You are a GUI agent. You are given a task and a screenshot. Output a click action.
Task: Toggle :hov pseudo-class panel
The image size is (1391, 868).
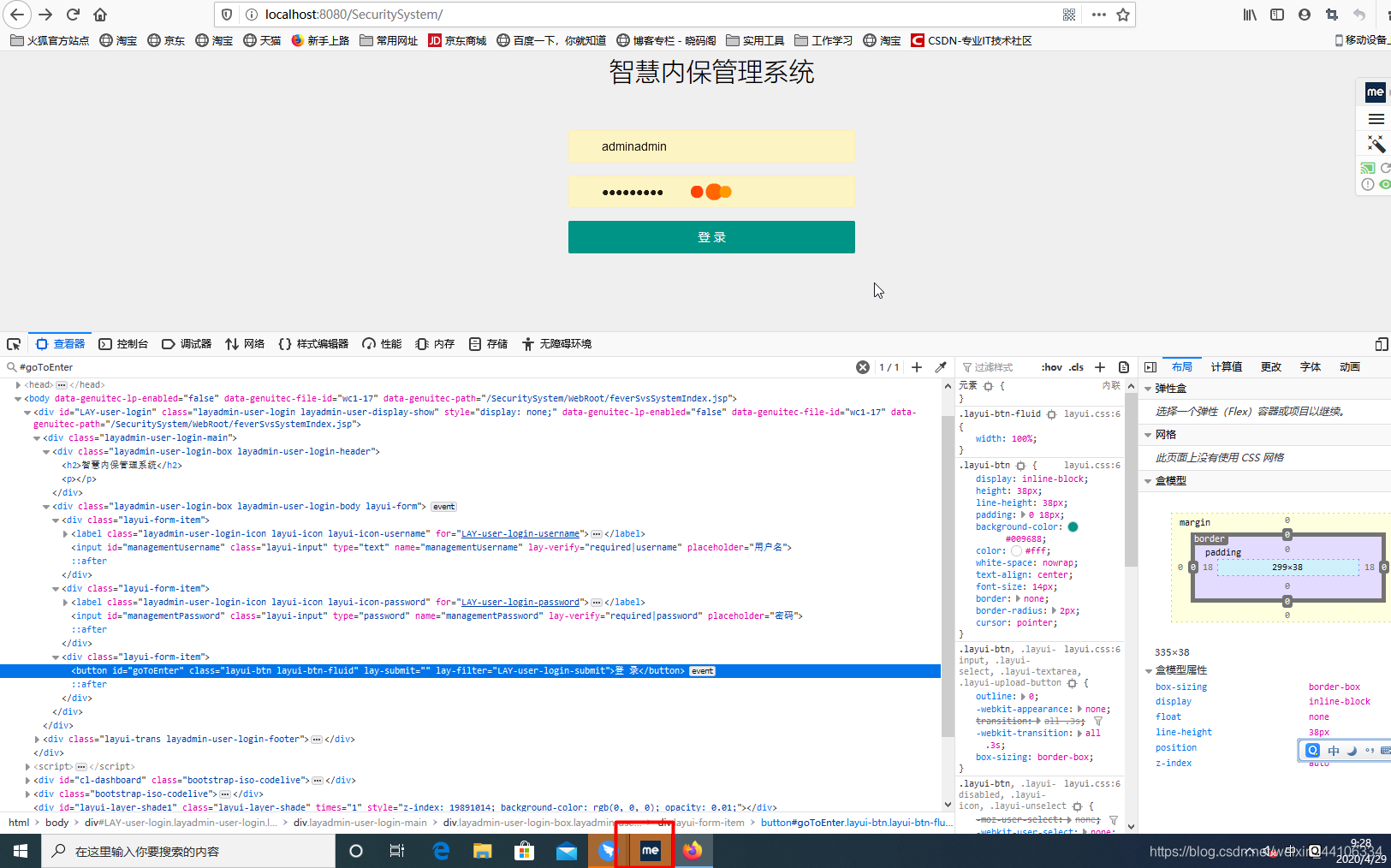(x=1051, y=367)
